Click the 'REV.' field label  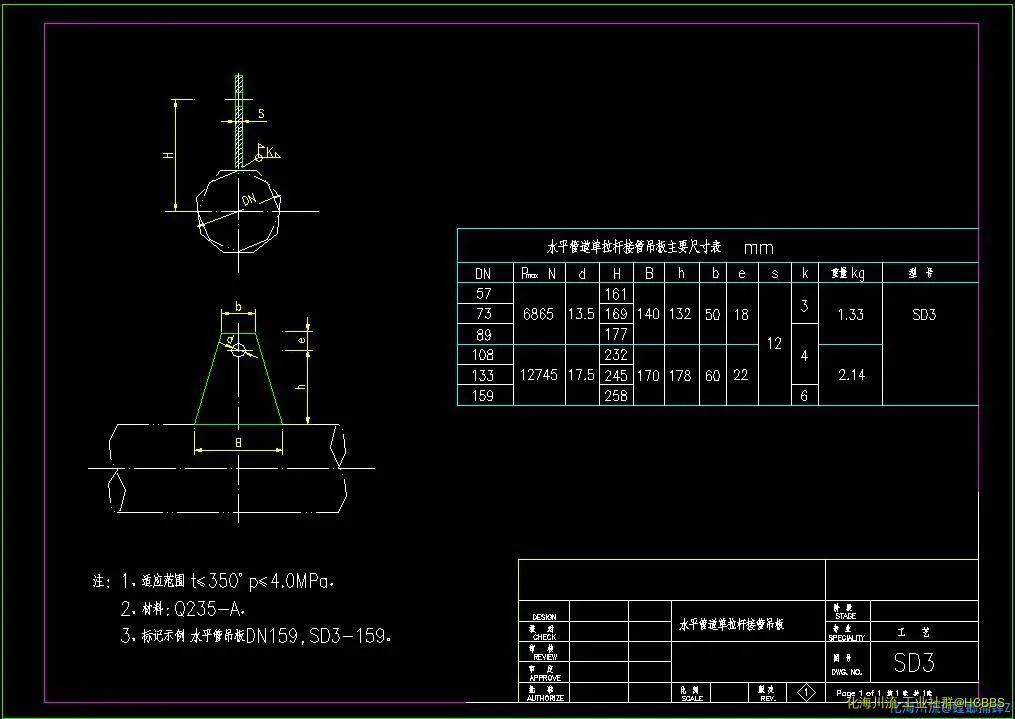pos(768,698)
